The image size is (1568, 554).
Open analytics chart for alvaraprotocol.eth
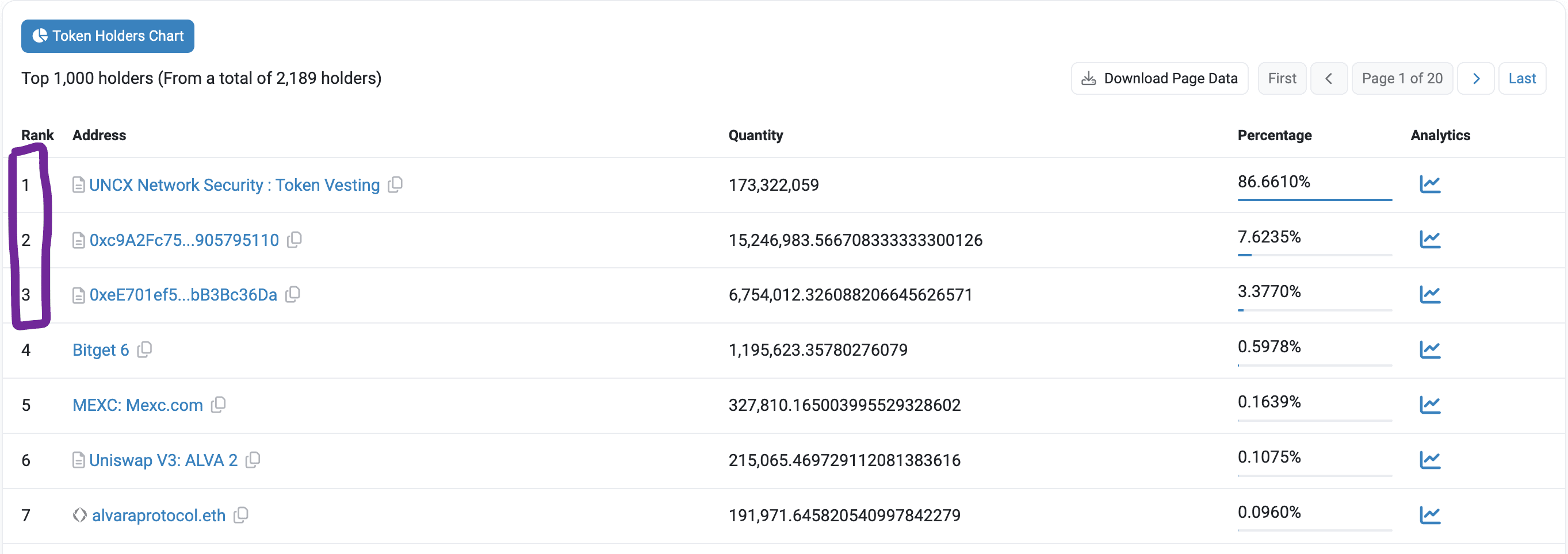pos(1429,515)
